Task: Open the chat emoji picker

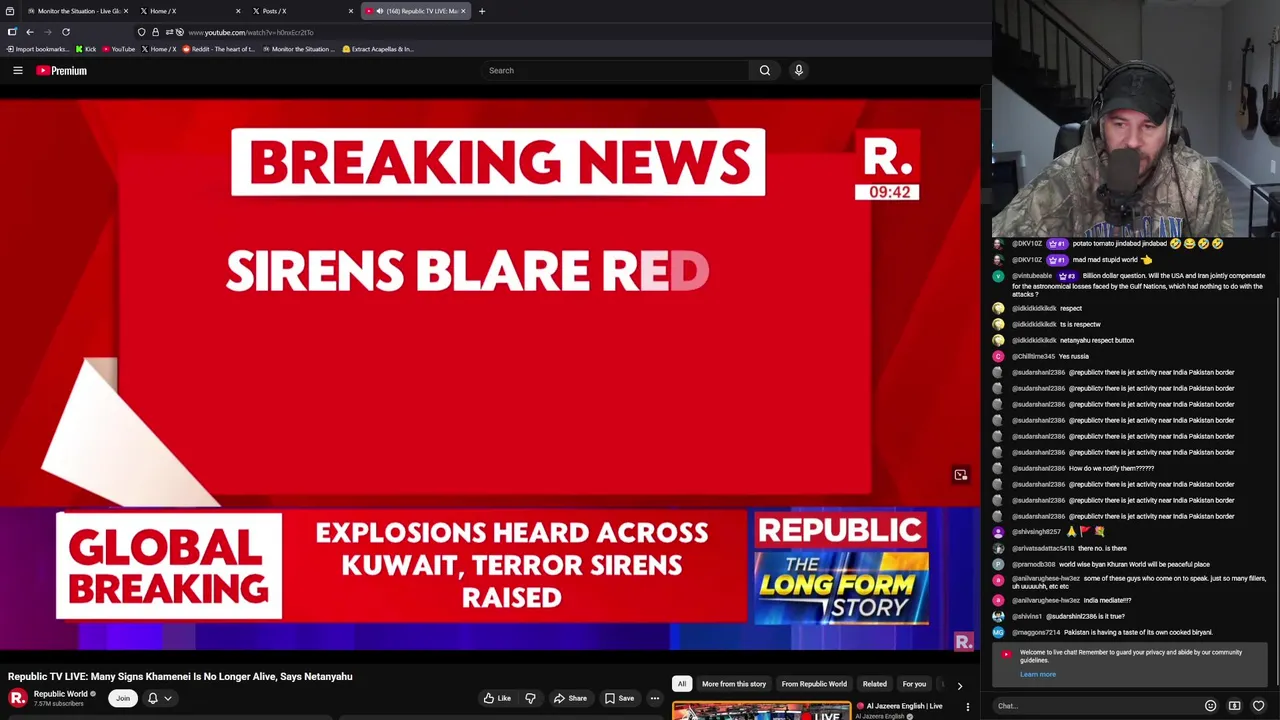Action: click(1210, 706)
